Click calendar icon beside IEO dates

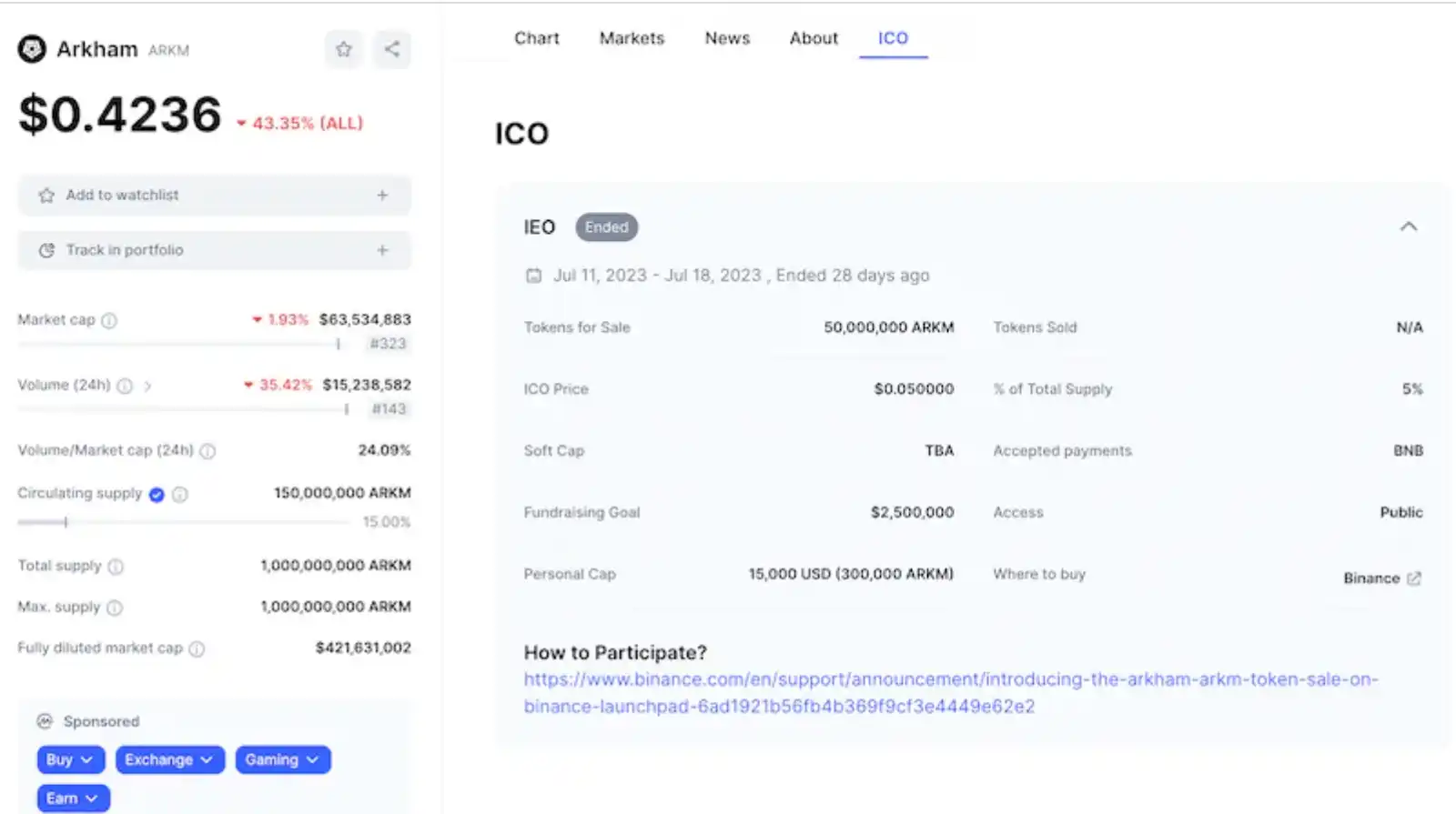click(x=534, y=276)
